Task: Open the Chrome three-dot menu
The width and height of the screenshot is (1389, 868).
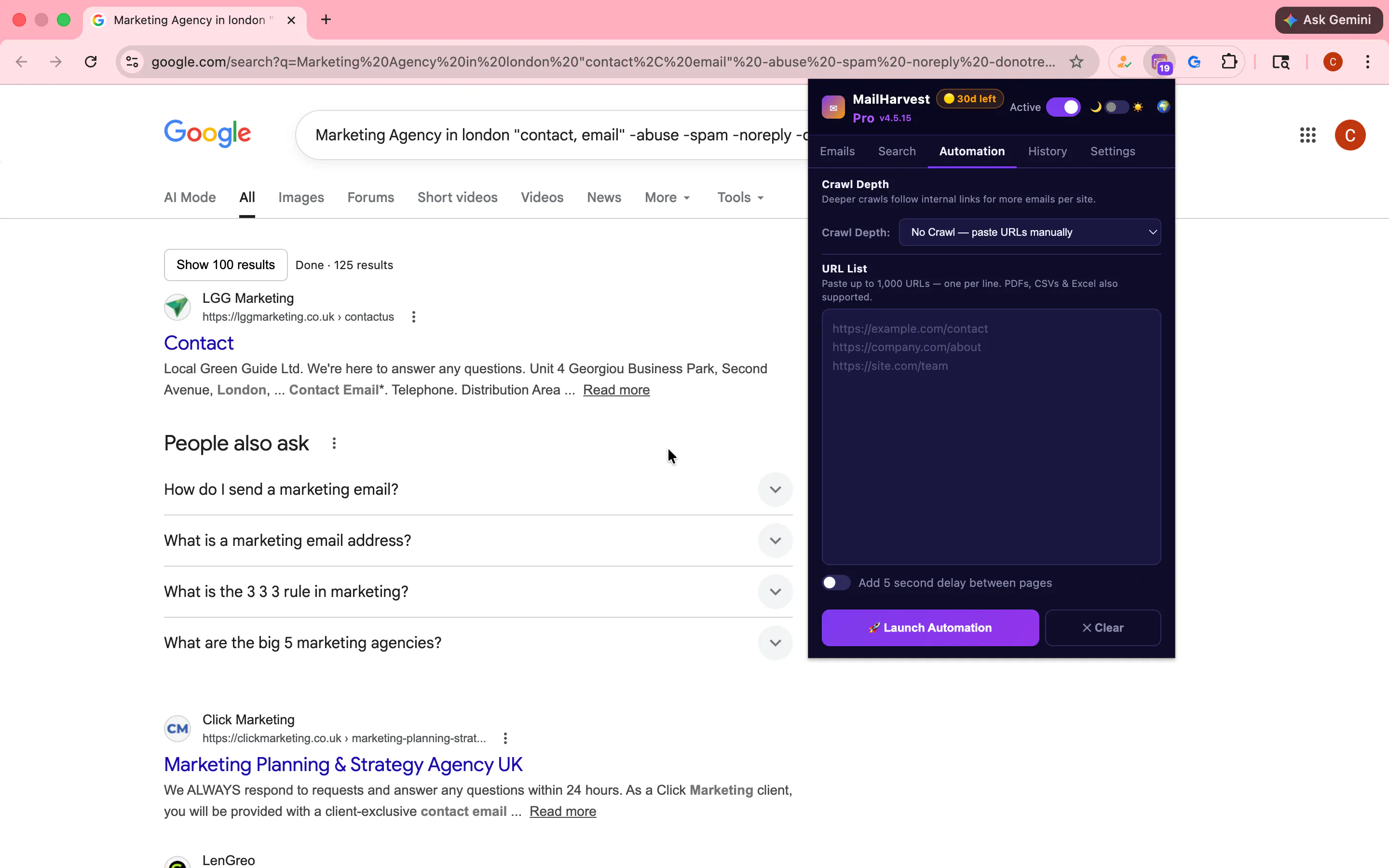Action: click(1368, 62)
